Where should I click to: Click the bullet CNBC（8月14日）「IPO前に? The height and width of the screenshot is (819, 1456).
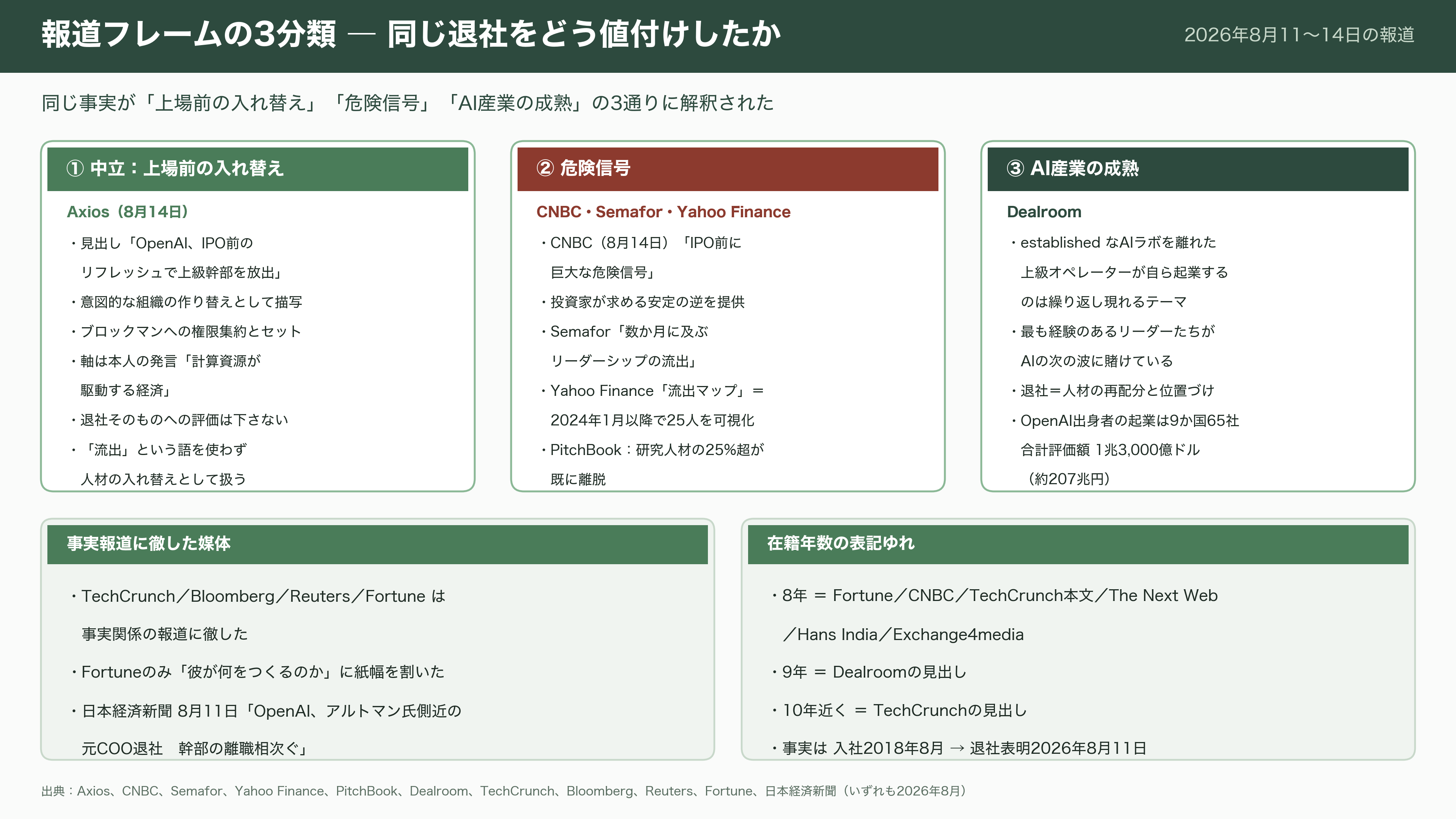(640, 243)
